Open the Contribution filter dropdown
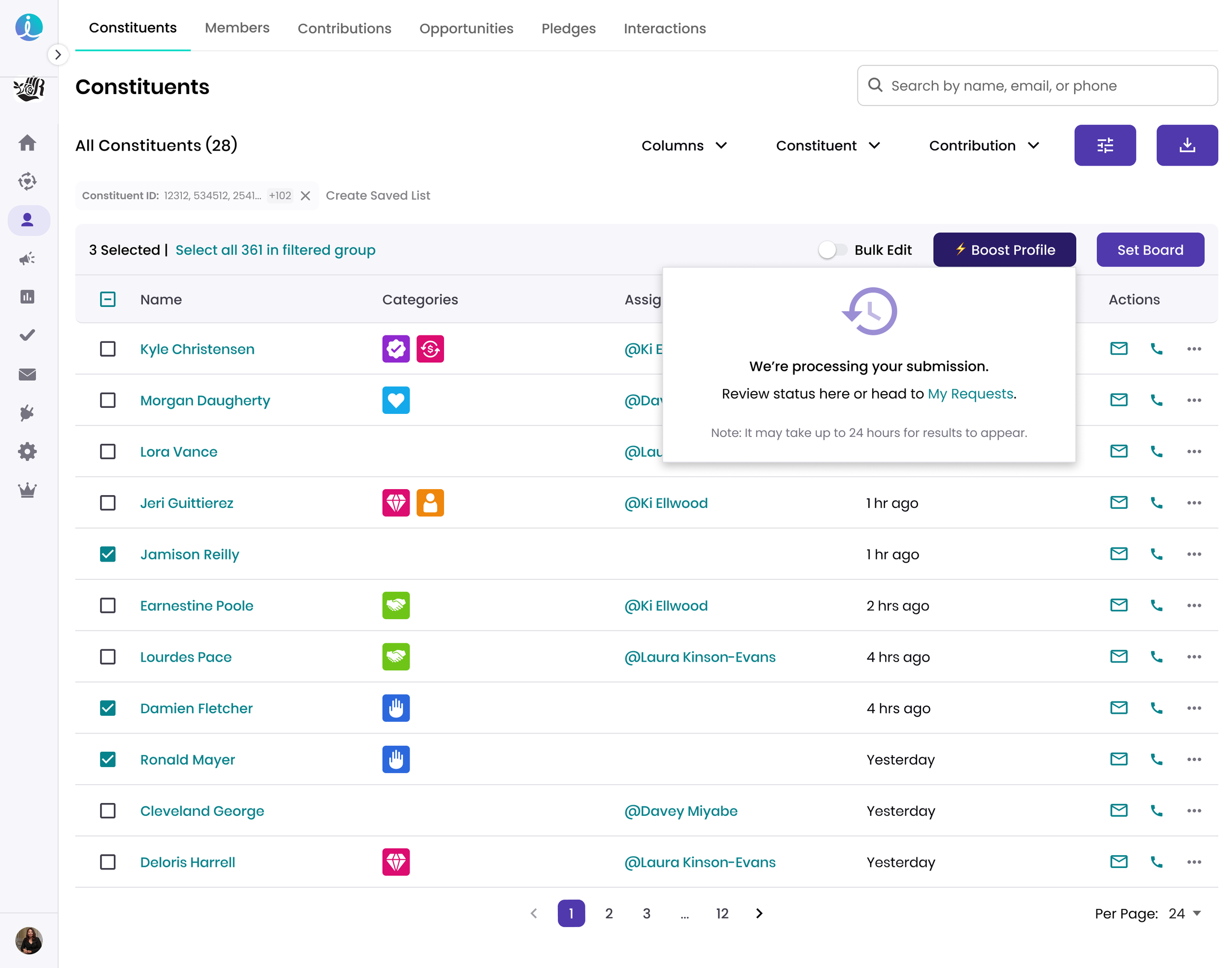 (983, 146)
